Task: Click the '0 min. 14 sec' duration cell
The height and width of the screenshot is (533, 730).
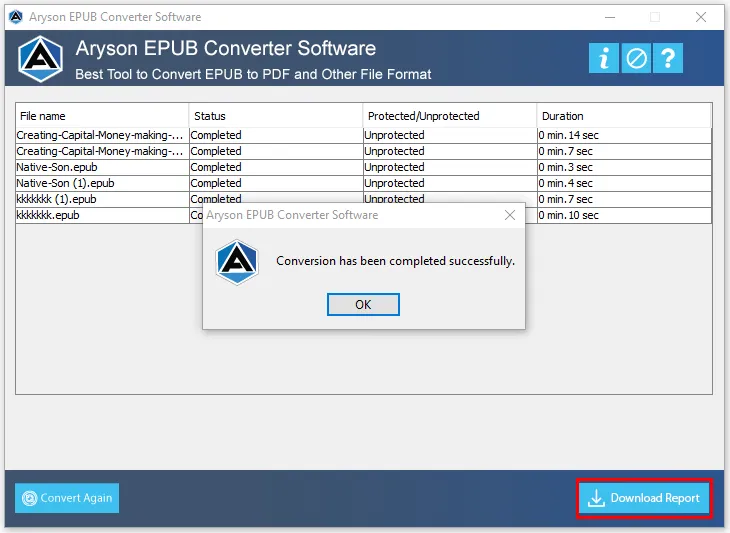Action: coord(624,135)
